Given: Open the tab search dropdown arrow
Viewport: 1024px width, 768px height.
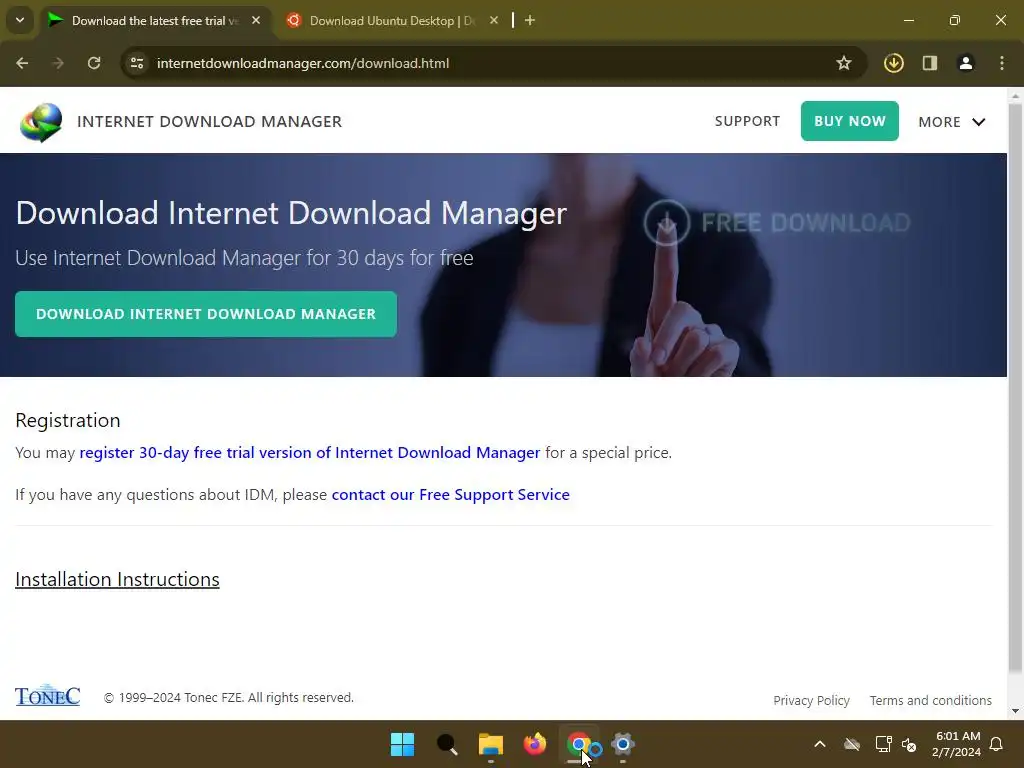Looking at the screenshot, I should pos(20,20).
